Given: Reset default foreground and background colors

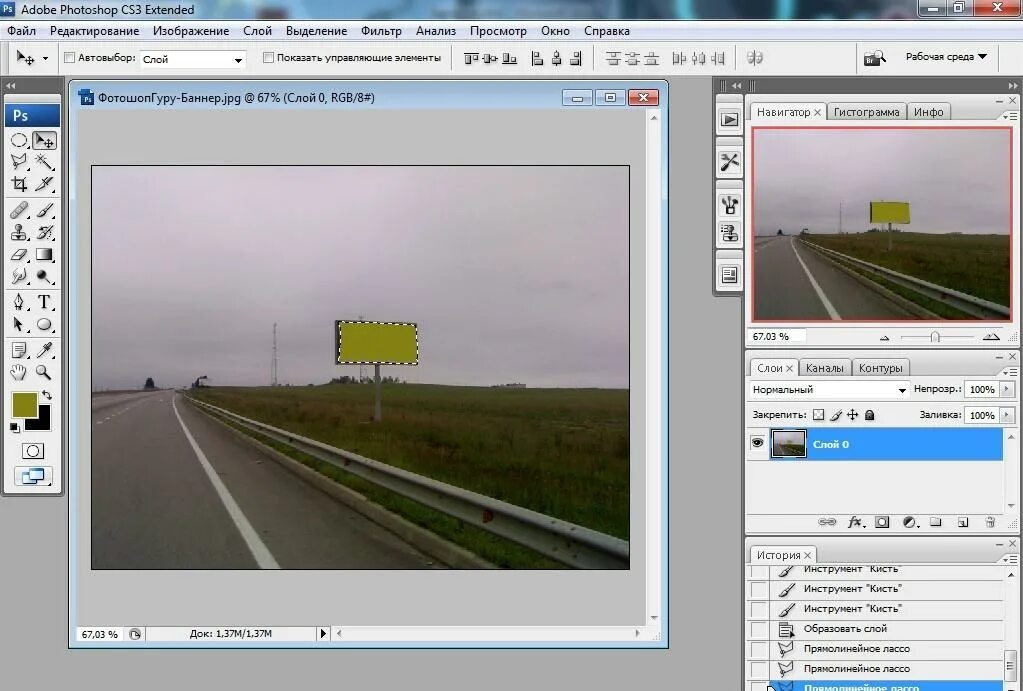Looking at the screenshot, I should coord(14,427).
